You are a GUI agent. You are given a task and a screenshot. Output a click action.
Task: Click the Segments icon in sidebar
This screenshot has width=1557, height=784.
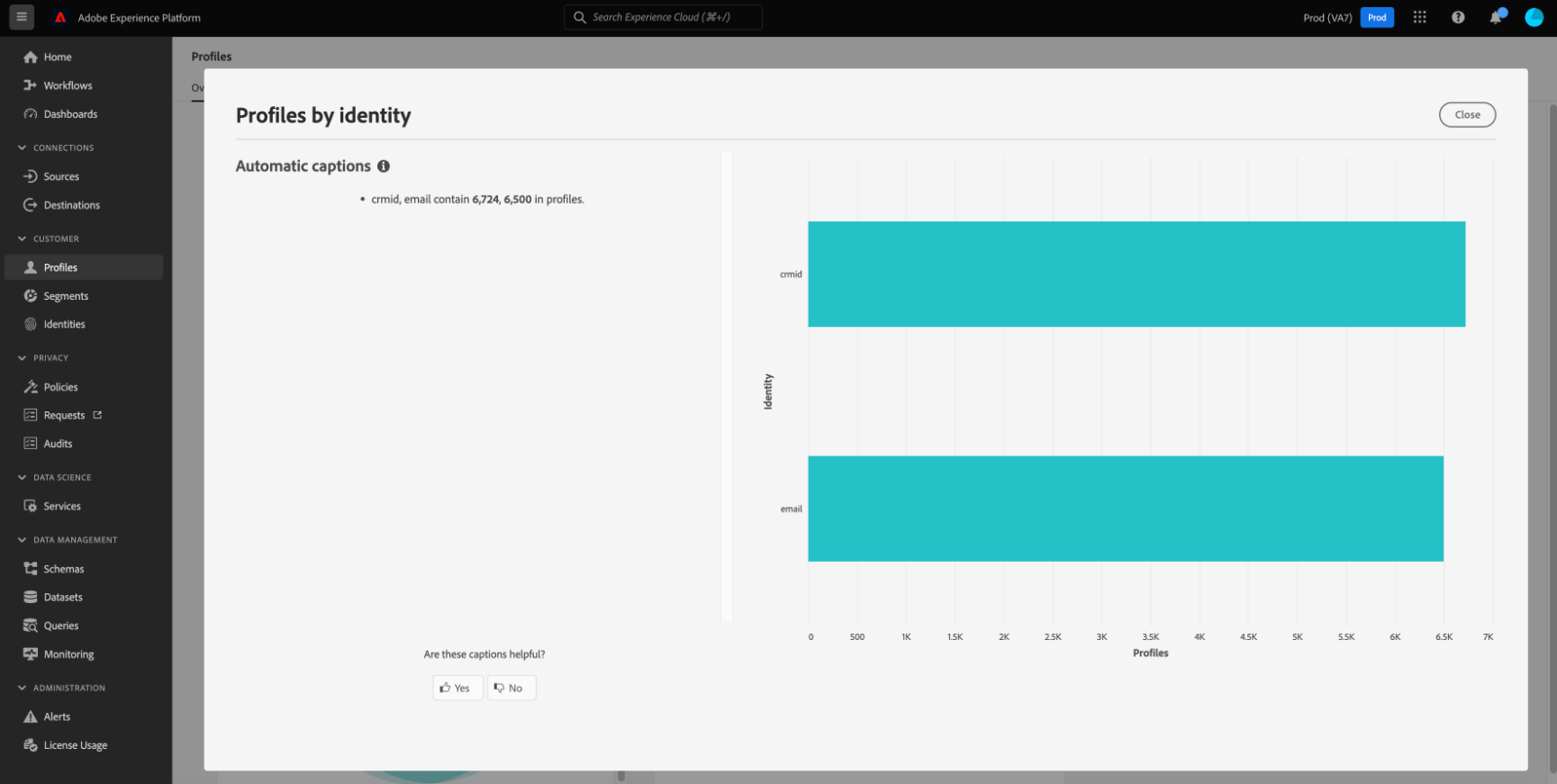click(x=31, y=296)
